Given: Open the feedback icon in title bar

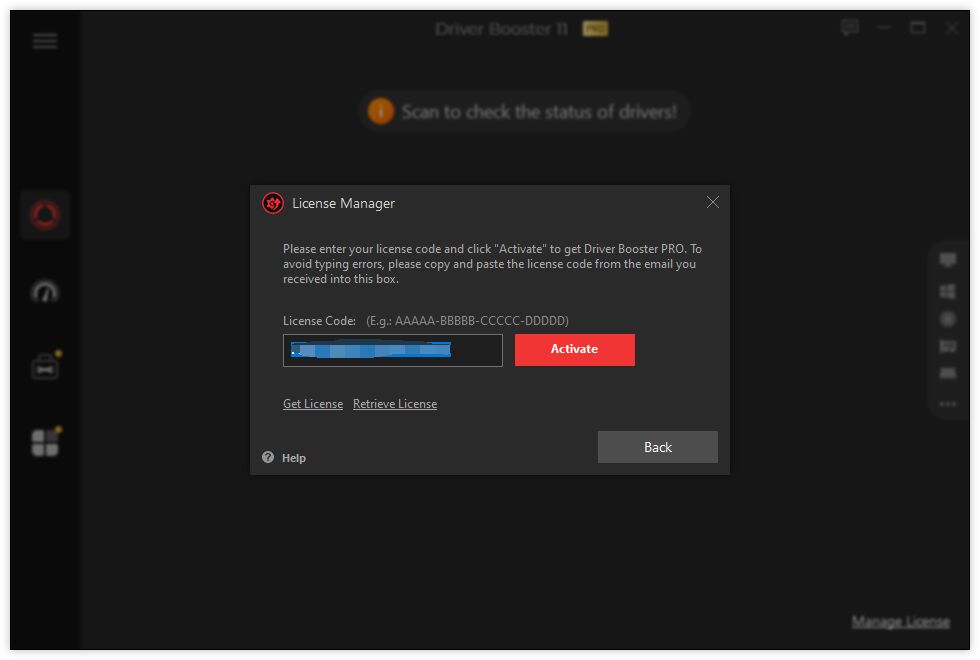Looking at the screenshot, I should (850, 28).
